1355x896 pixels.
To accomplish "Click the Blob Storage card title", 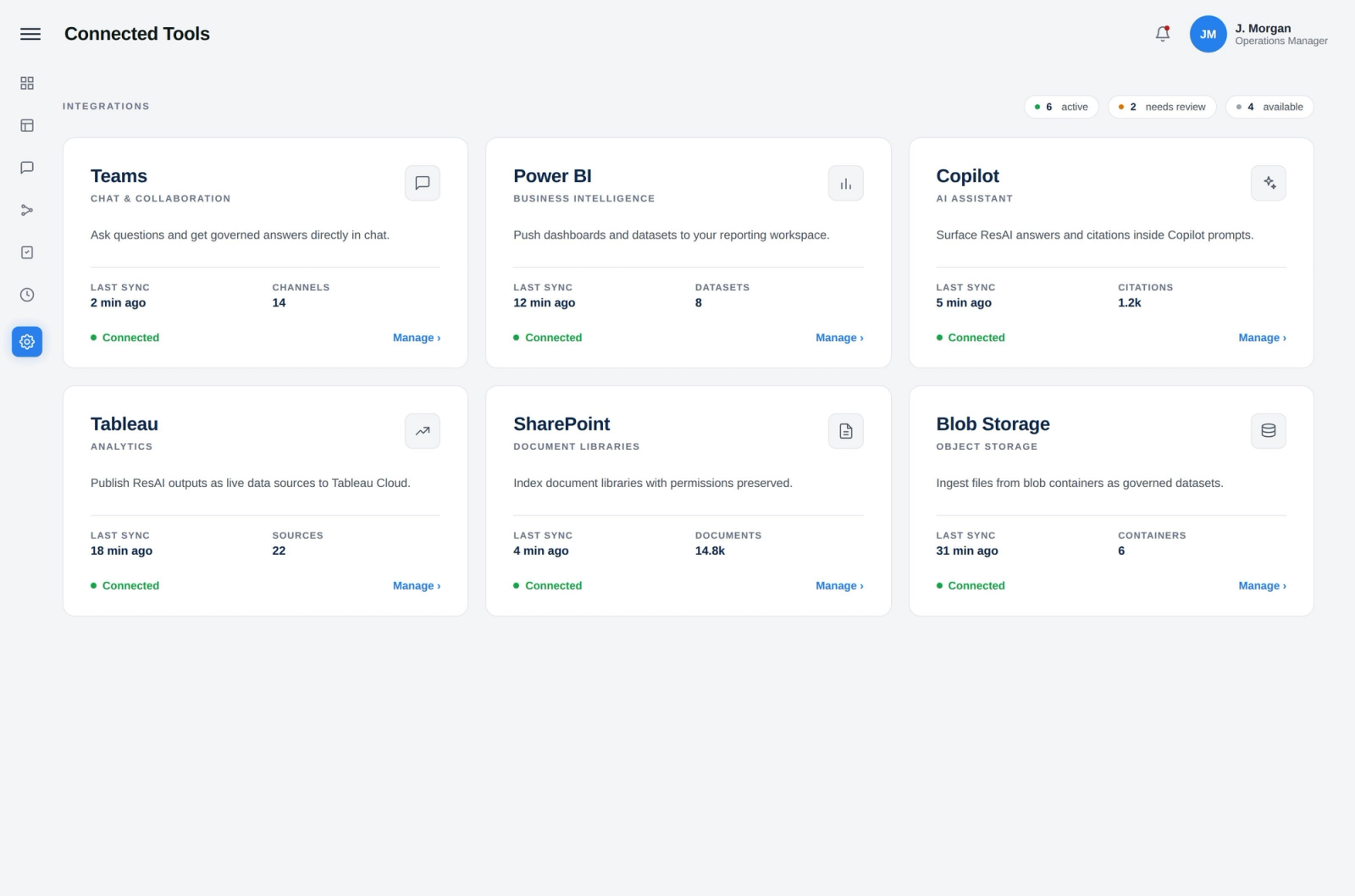I will tap(993, 424).
